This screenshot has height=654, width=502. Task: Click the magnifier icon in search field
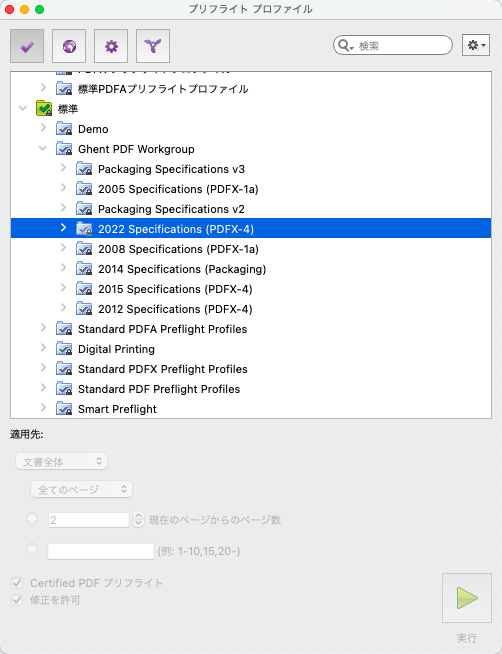pyautogui.click(x=344, y=45)
